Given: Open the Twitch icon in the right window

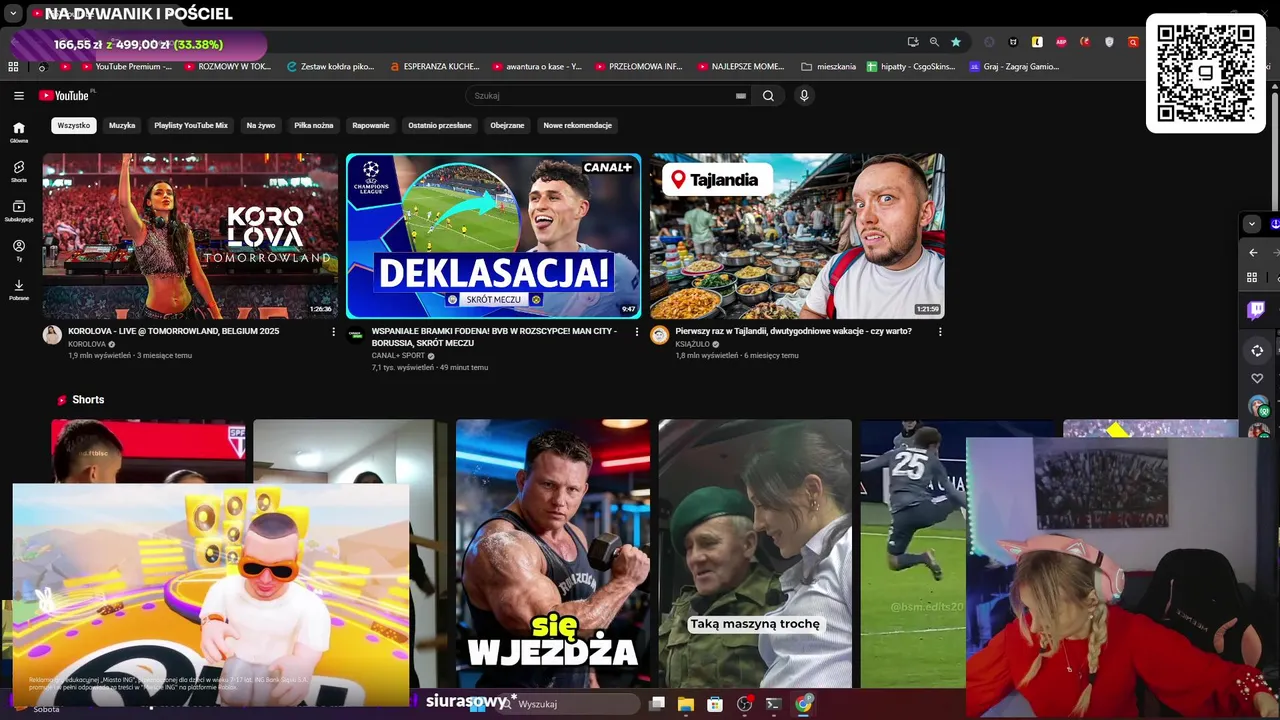Looking at the screenshot, I should click(x=1257, y=310).
